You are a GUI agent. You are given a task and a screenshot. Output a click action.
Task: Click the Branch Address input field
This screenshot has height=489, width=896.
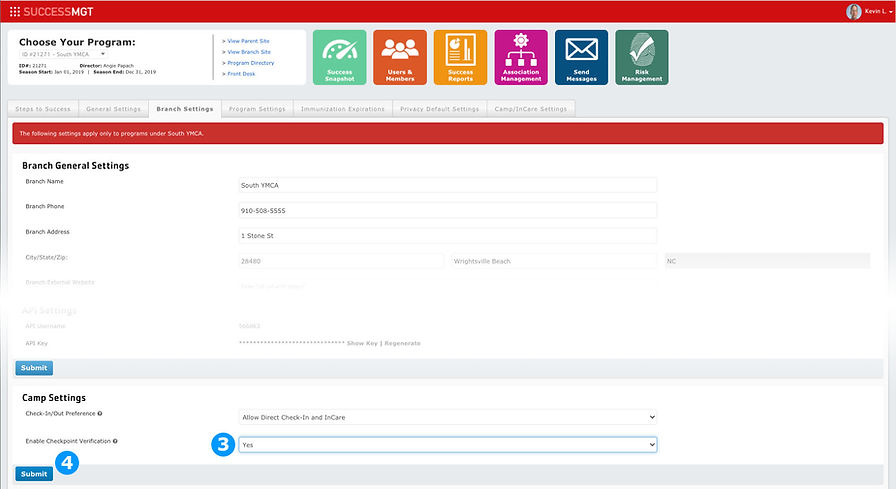448,235
